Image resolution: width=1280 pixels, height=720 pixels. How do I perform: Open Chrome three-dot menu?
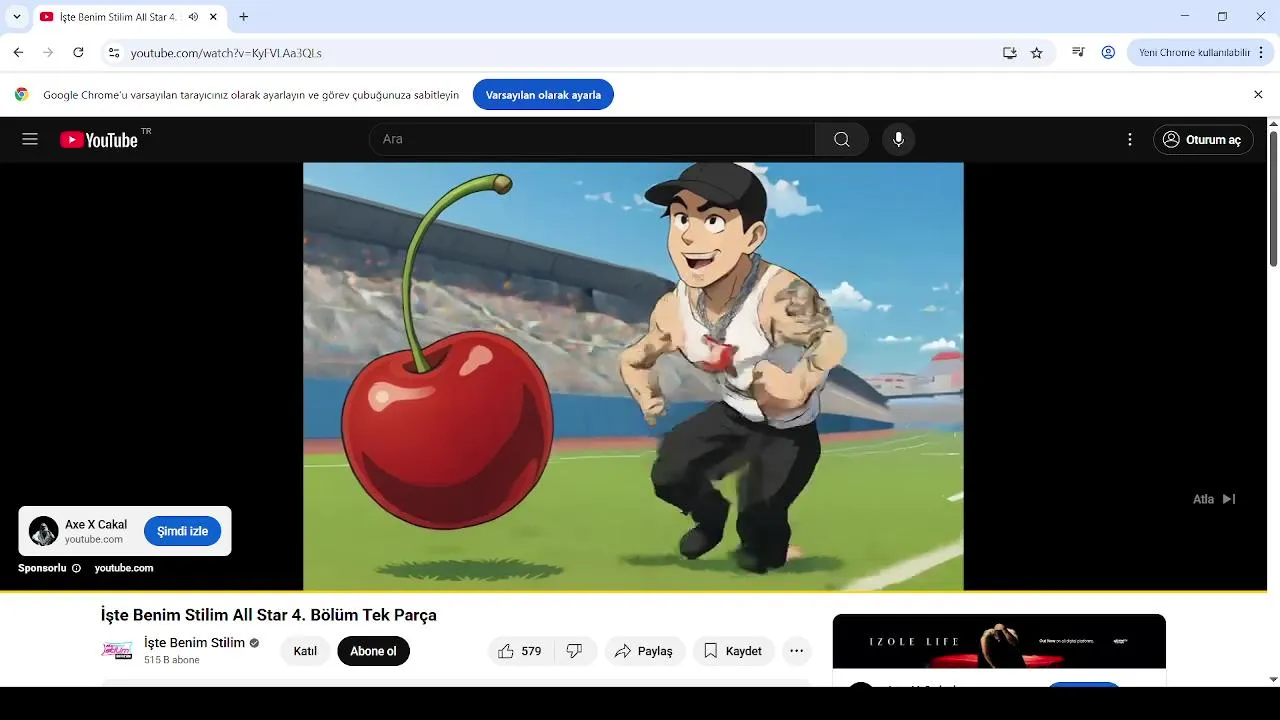(1262, 52)
